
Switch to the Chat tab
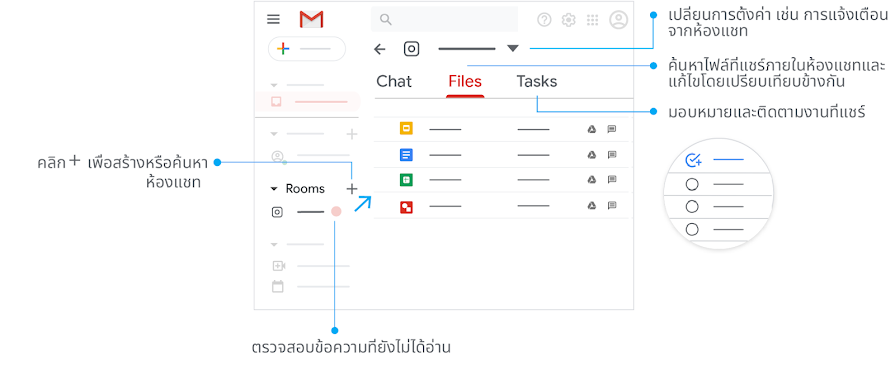point(394,82)
